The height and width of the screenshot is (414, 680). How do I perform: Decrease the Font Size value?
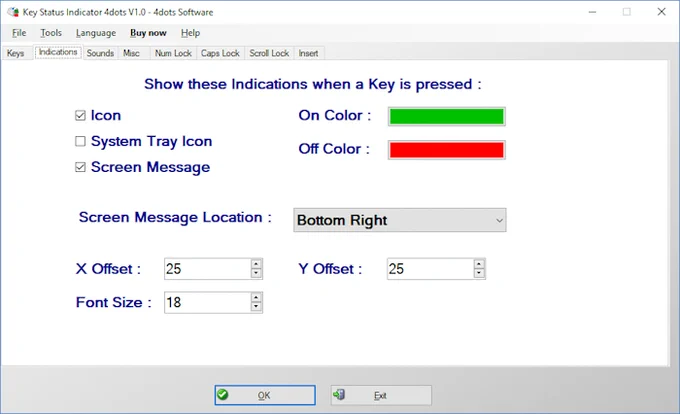[256, 306]
